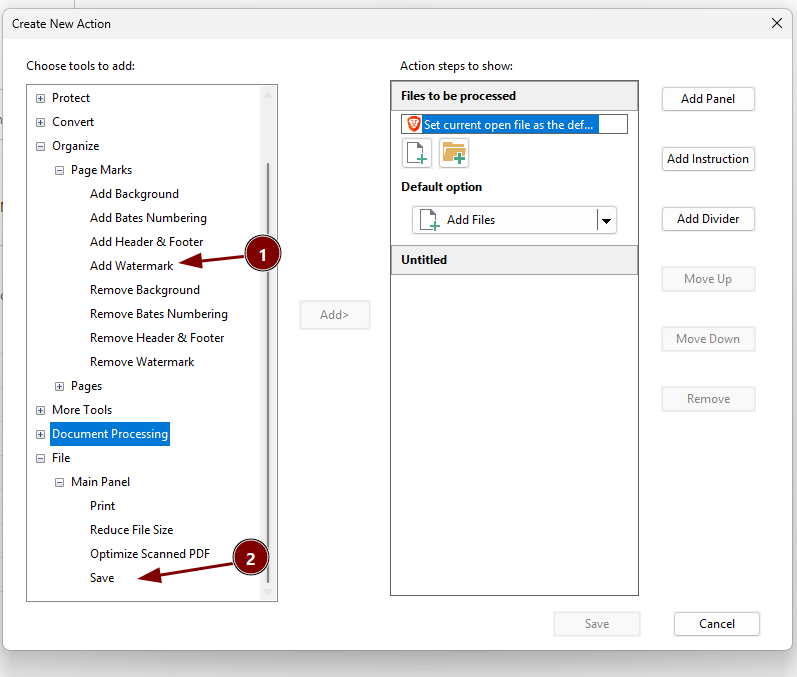This screenshot has width=797, height=677.
Task: Select the Document Processing label
Action: [x=110, y=434]
